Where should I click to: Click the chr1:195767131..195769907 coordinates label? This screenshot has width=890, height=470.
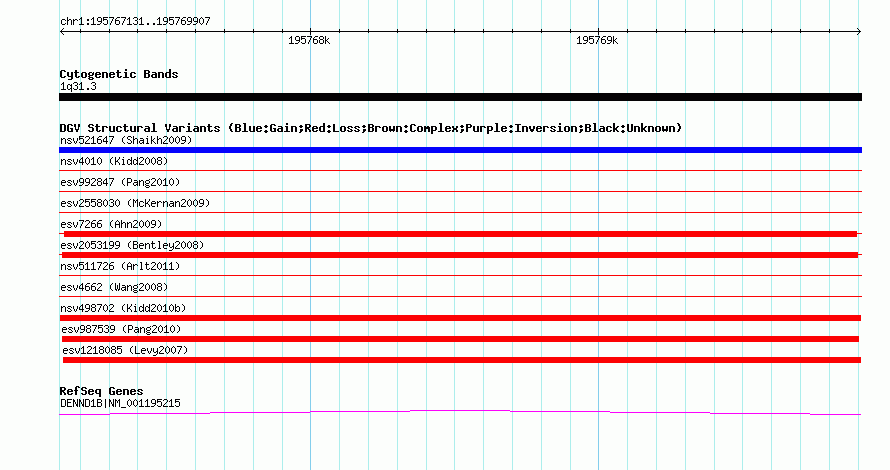click(135, 21)
